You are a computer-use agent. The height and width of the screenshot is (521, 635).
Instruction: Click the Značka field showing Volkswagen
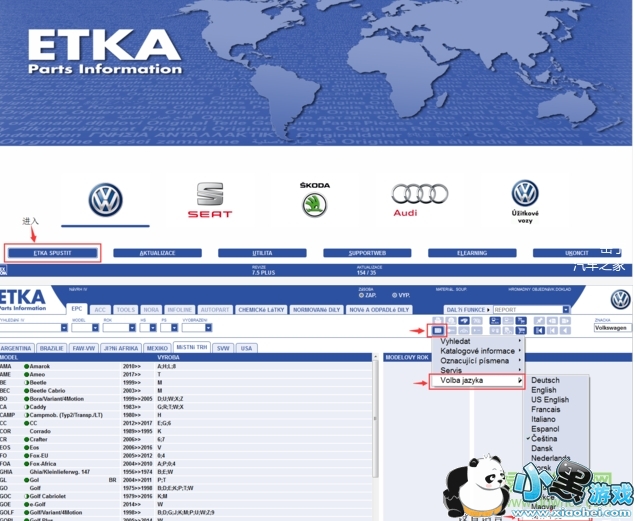tap(612, 328)
